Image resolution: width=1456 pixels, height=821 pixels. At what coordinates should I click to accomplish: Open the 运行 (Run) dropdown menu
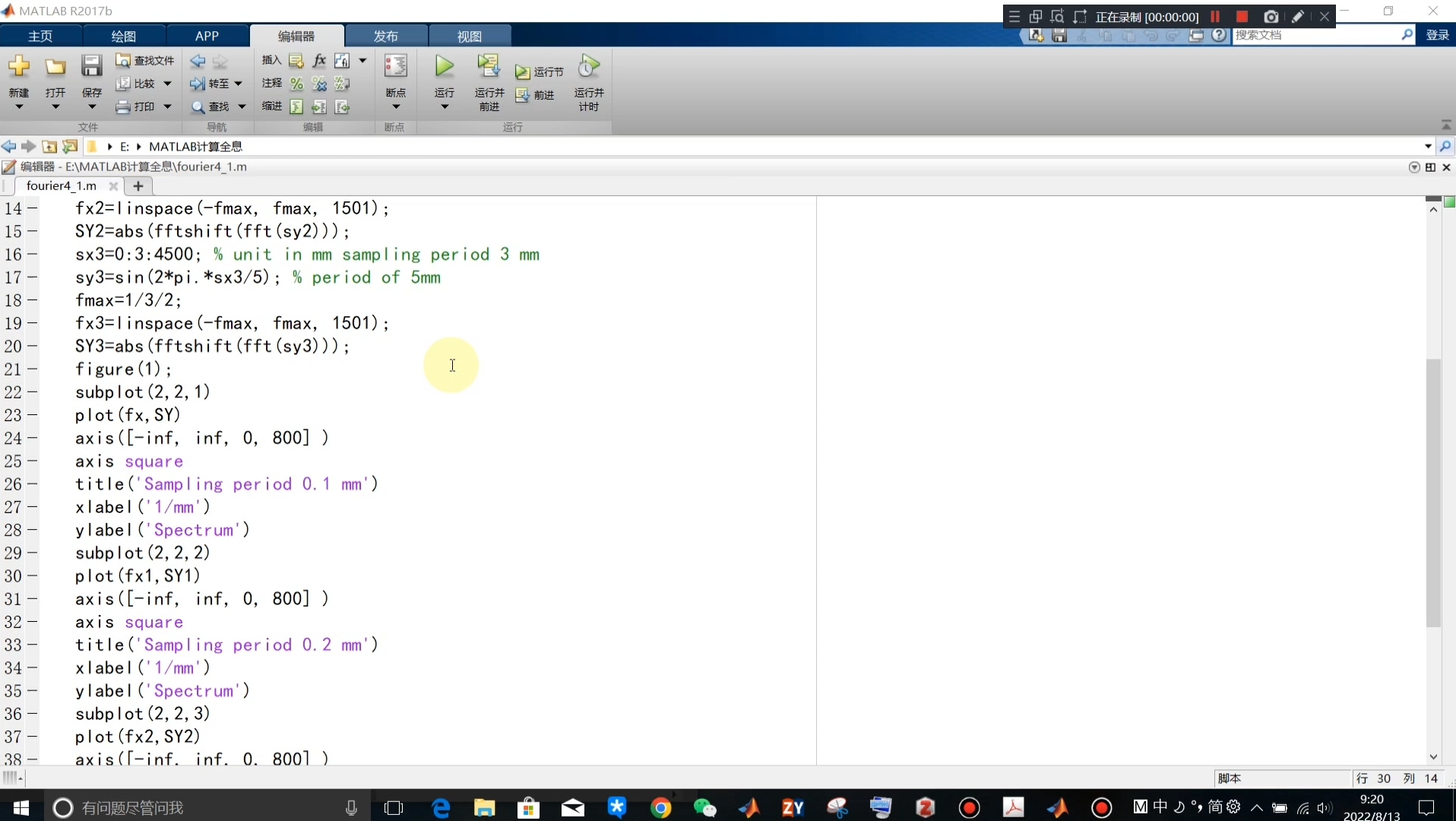tap(444, 106)
